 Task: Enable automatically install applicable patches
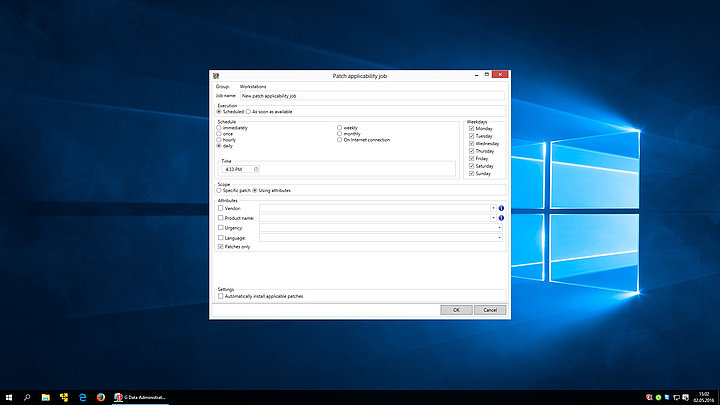tap(220, 296)
